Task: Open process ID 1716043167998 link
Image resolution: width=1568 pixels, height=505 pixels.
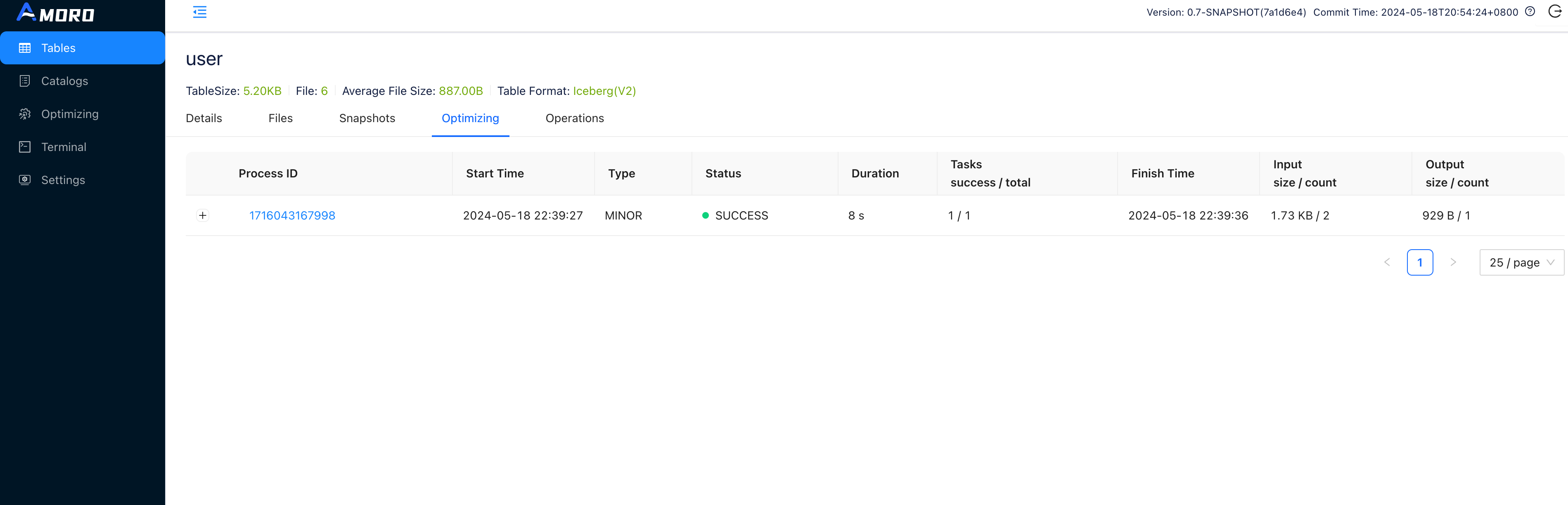Action: (x=291, y=215)
